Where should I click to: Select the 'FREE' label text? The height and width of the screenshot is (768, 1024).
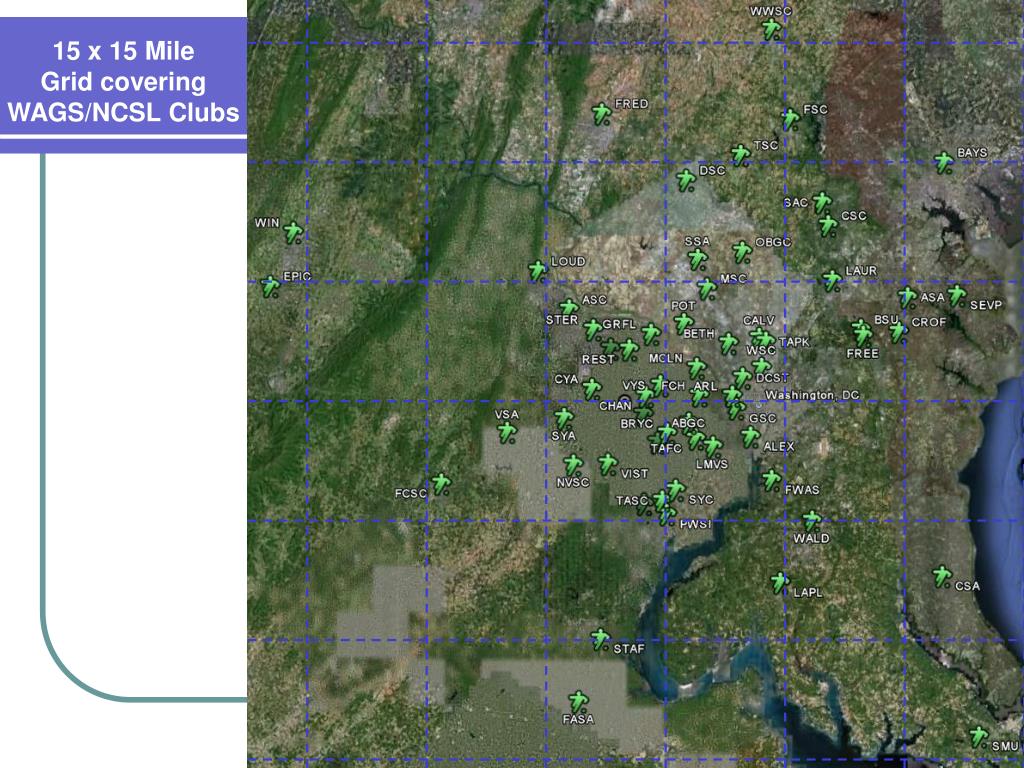(x=863, y=353)
